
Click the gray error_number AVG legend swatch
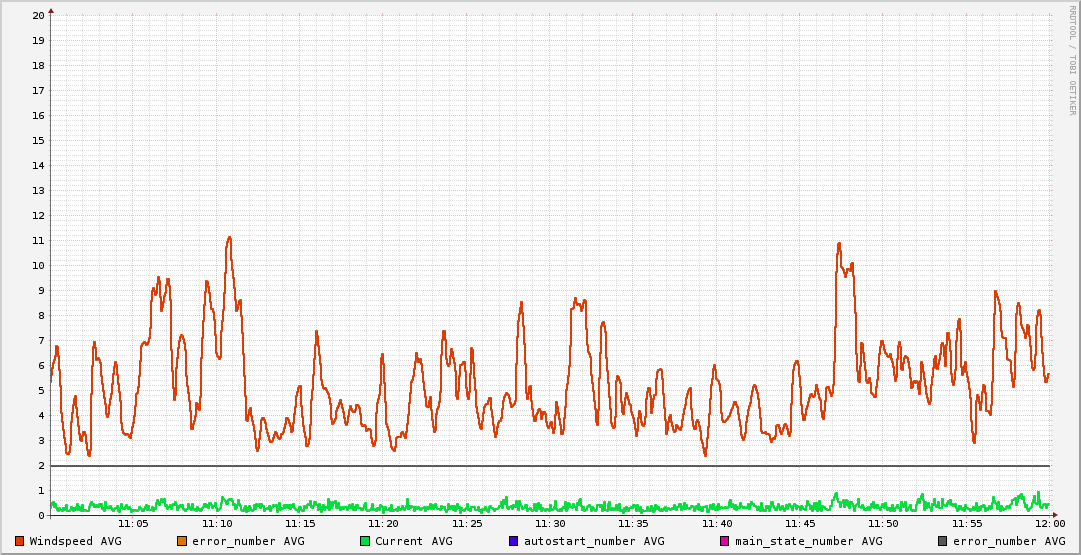pyautogui.click(x=942, y=542)
